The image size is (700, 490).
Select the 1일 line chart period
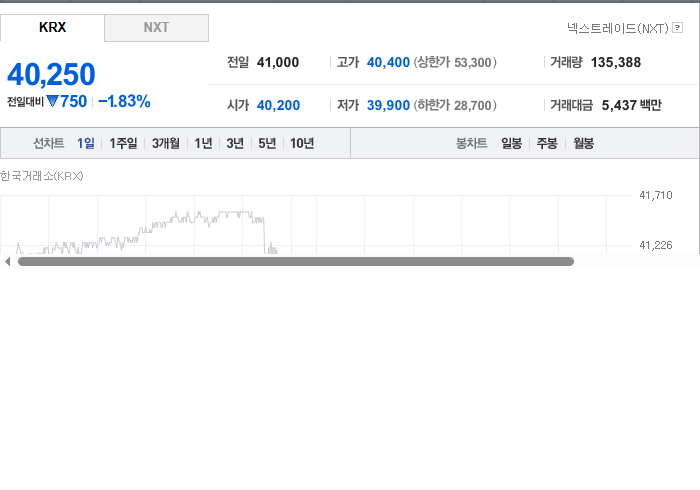pos(86,143)
